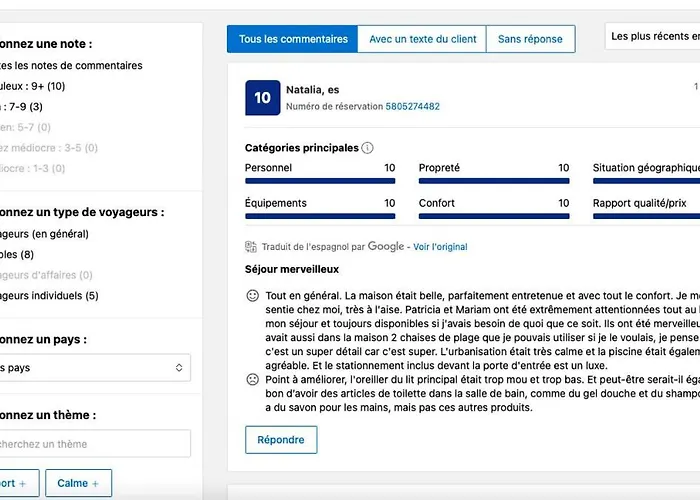The image size is (700, 500).
Task: Click the happy smiley icon beside positive comment
Action: pos(252,297)
